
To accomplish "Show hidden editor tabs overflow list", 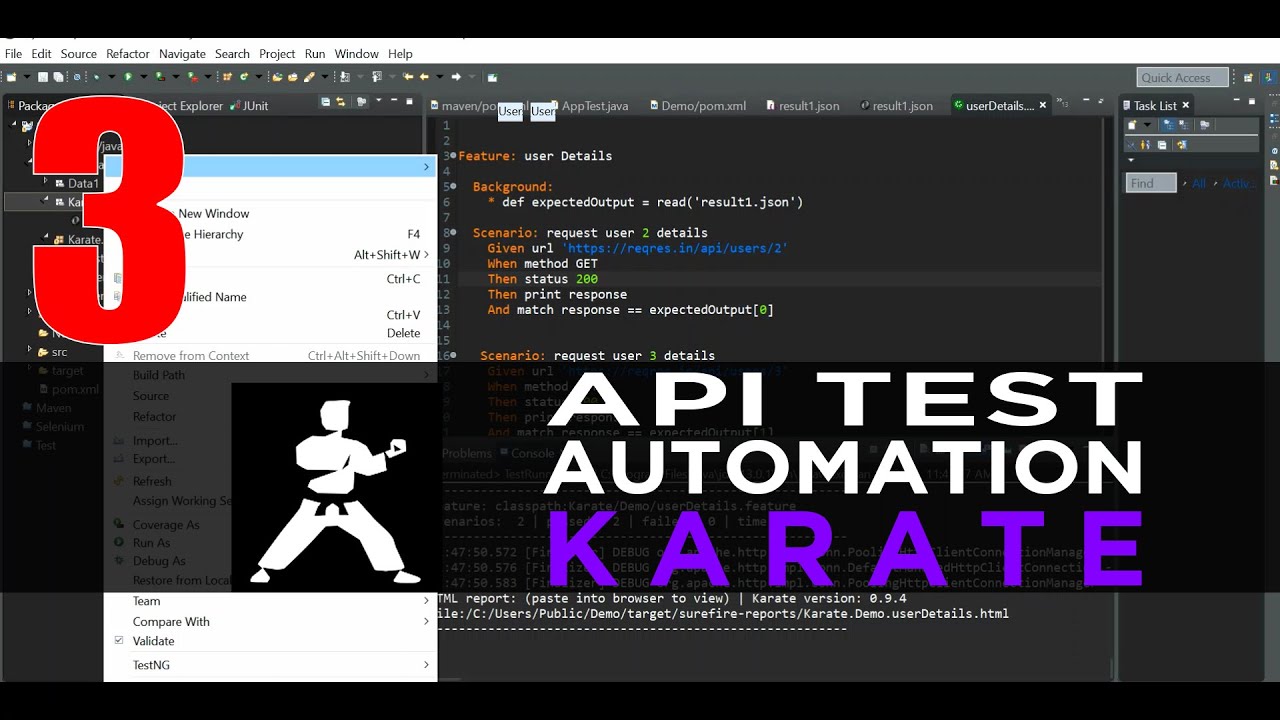I will 1063,103.
